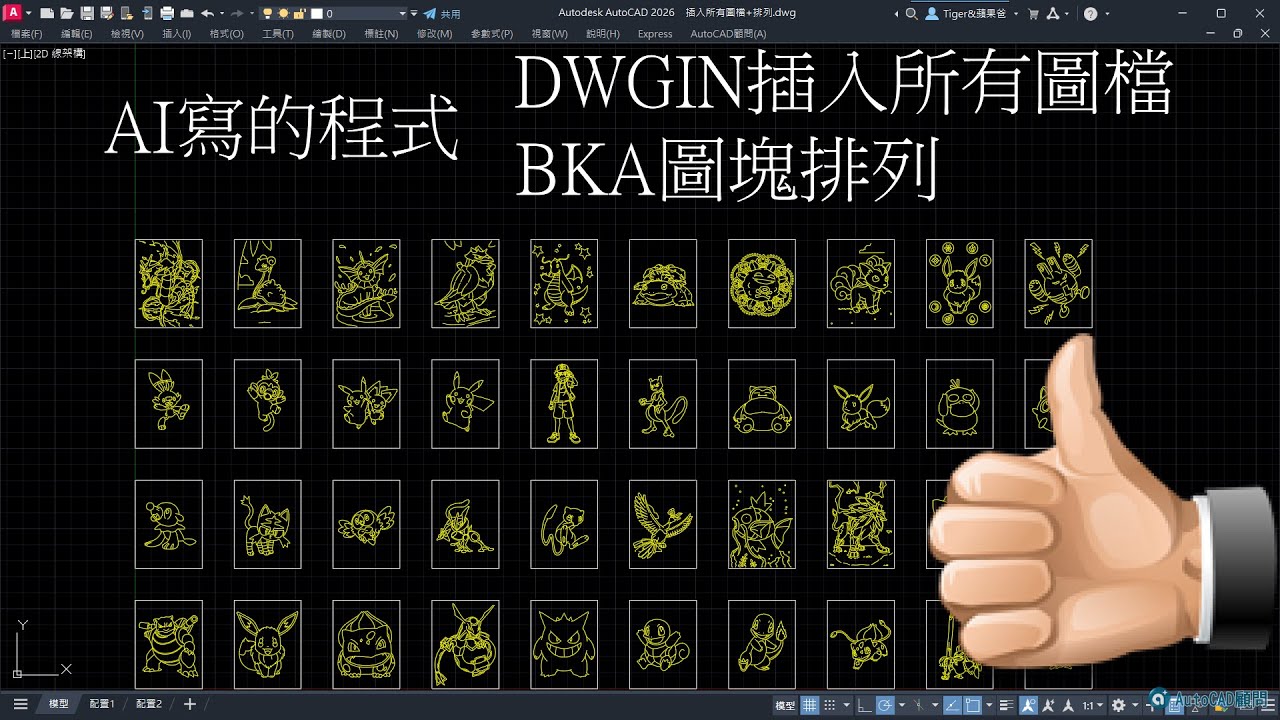1280x720 pixels.
Task: Toggle annotation visibility icon in status bar
Action: [1027, 706]
